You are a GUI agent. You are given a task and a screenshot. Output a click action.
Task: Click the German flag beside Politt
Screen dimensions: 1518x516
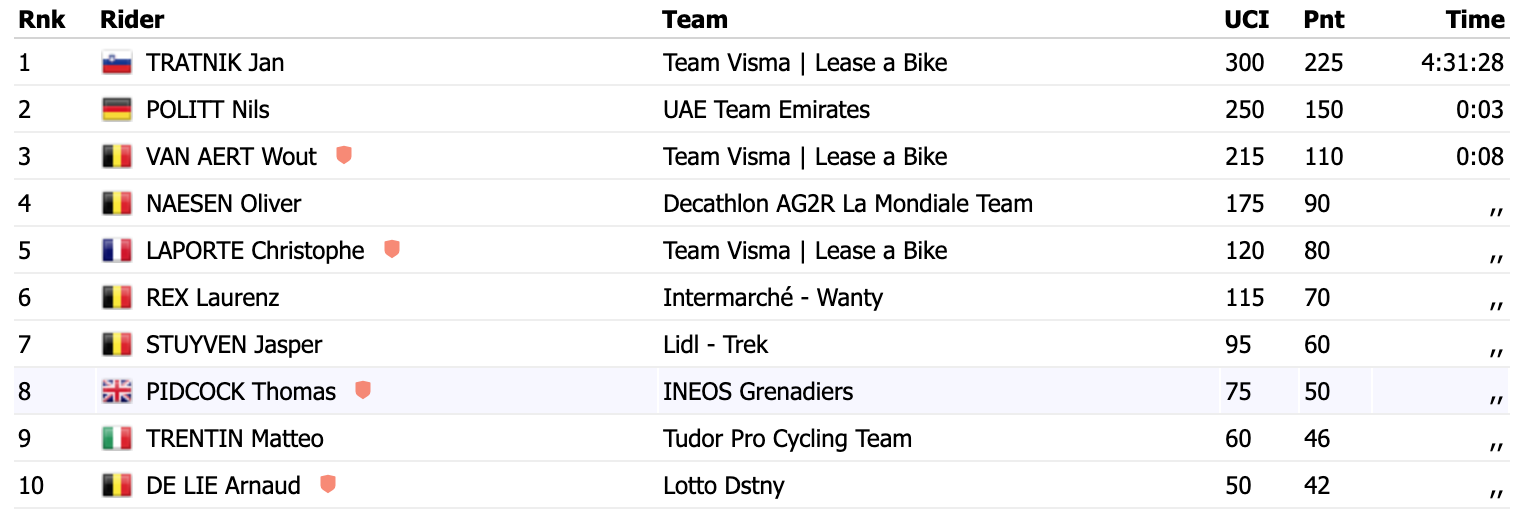[x=117, y=110]
